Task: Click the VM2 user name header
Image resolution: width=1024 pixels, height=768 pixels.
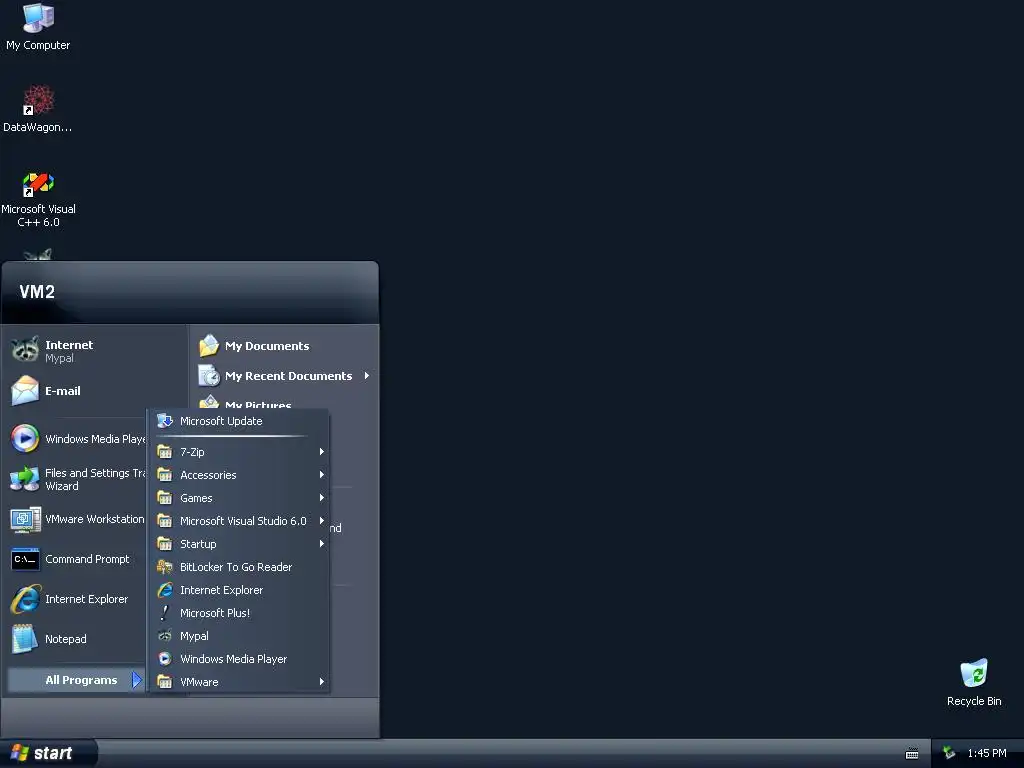Action: [37, 292]
